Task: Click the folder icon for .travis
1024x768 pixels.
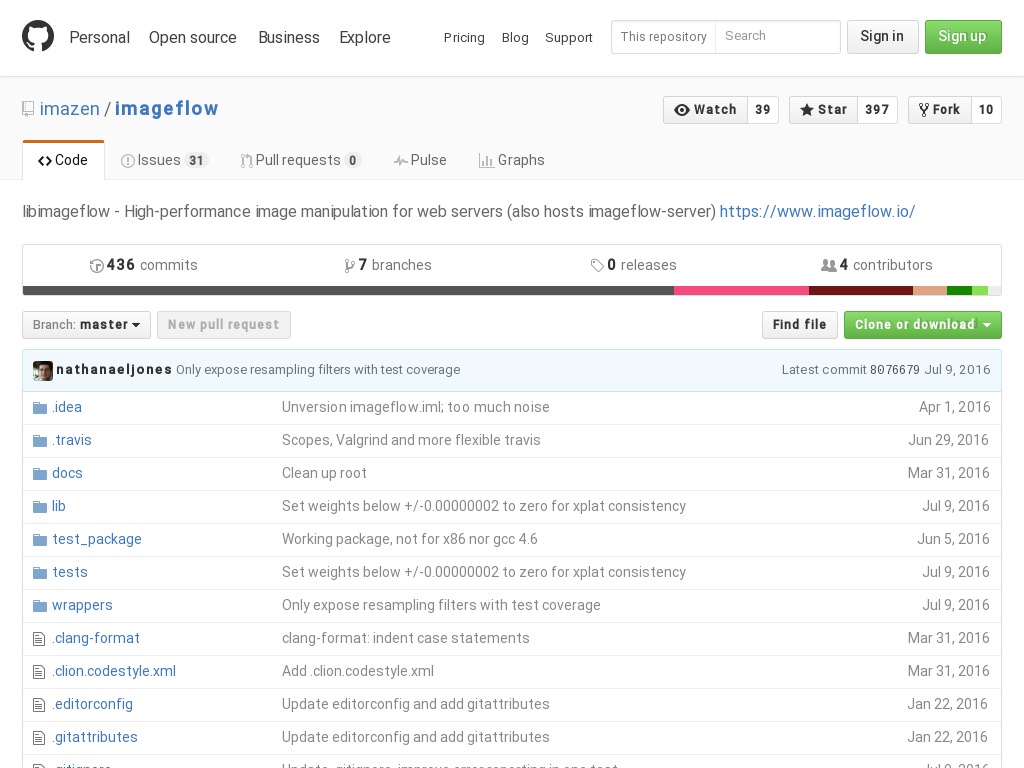Action: click(40, 441)
